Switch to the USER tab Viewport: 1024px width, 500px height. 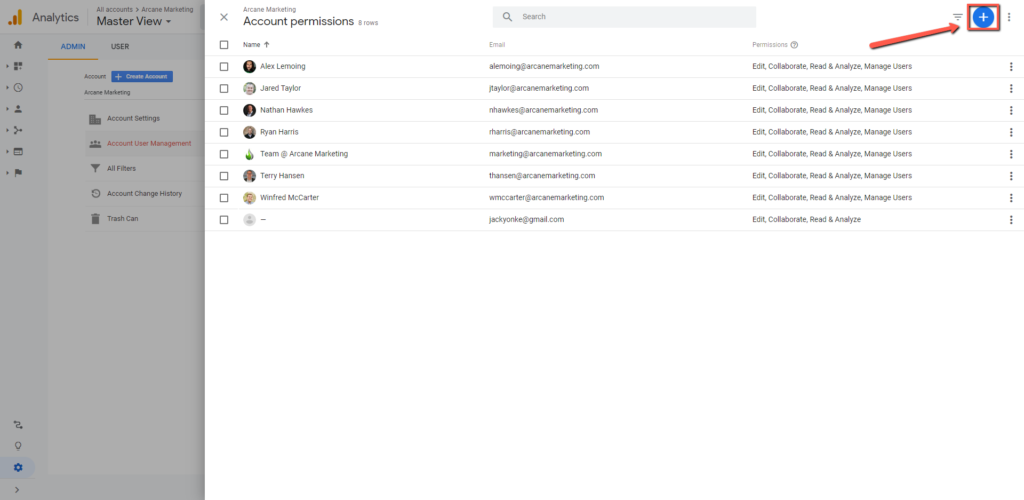pyautogui.click(x=120, y=47)
